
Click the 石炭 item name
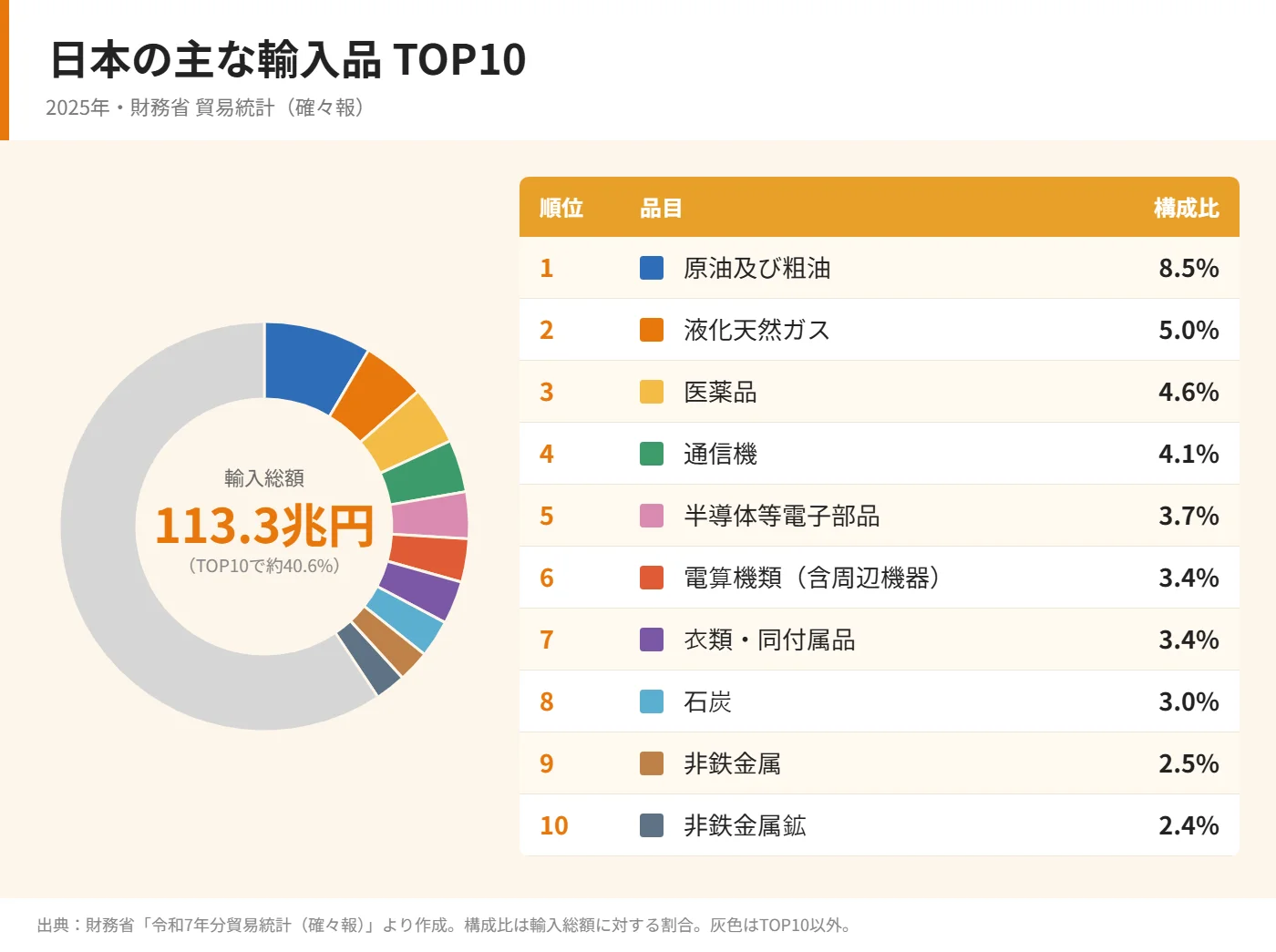[x=708, y=701]
